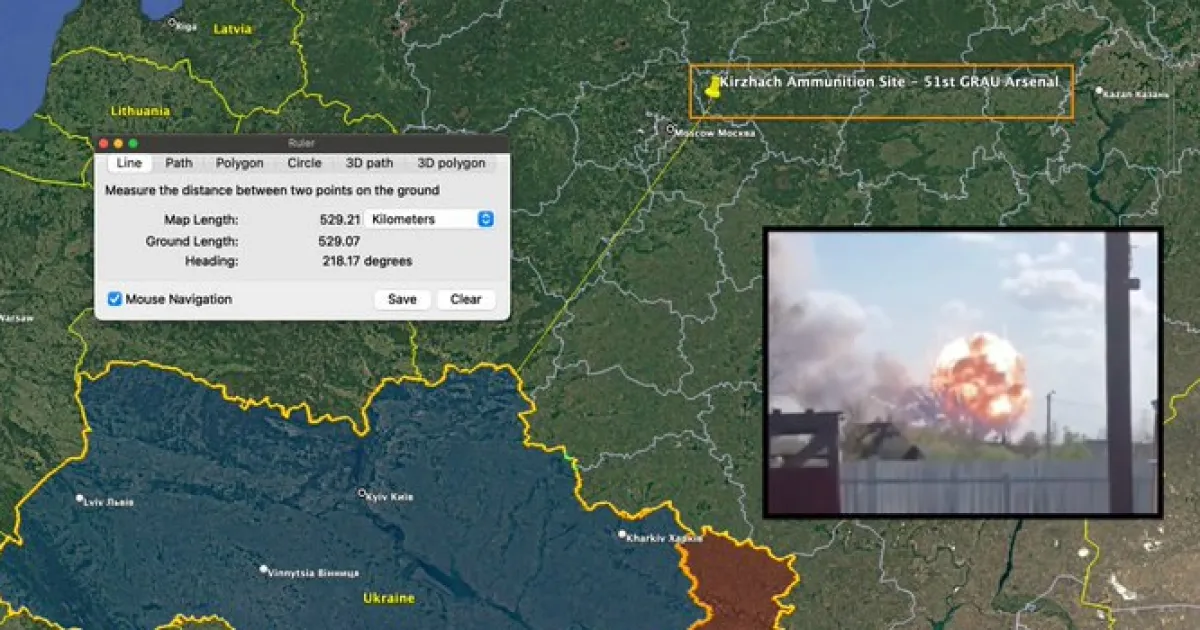Click the Save button in Ruler
The height and width of the screenshot is (630, 1200).
pyautogui.click(x=402, y=299)
